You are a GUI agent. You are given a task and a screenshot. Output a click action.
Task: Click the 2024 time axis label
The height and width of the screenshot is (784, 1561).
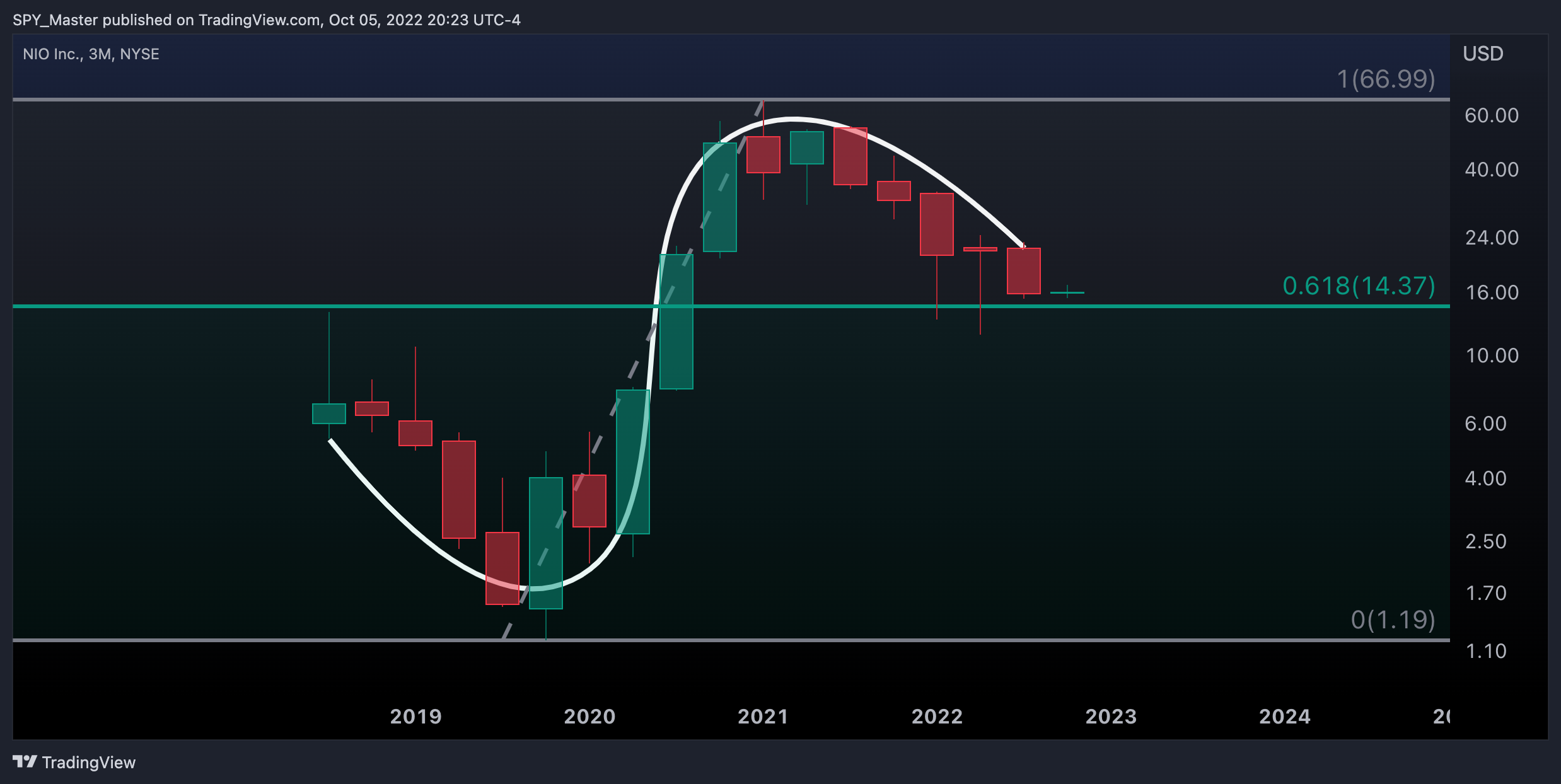tap(1285, 717)
